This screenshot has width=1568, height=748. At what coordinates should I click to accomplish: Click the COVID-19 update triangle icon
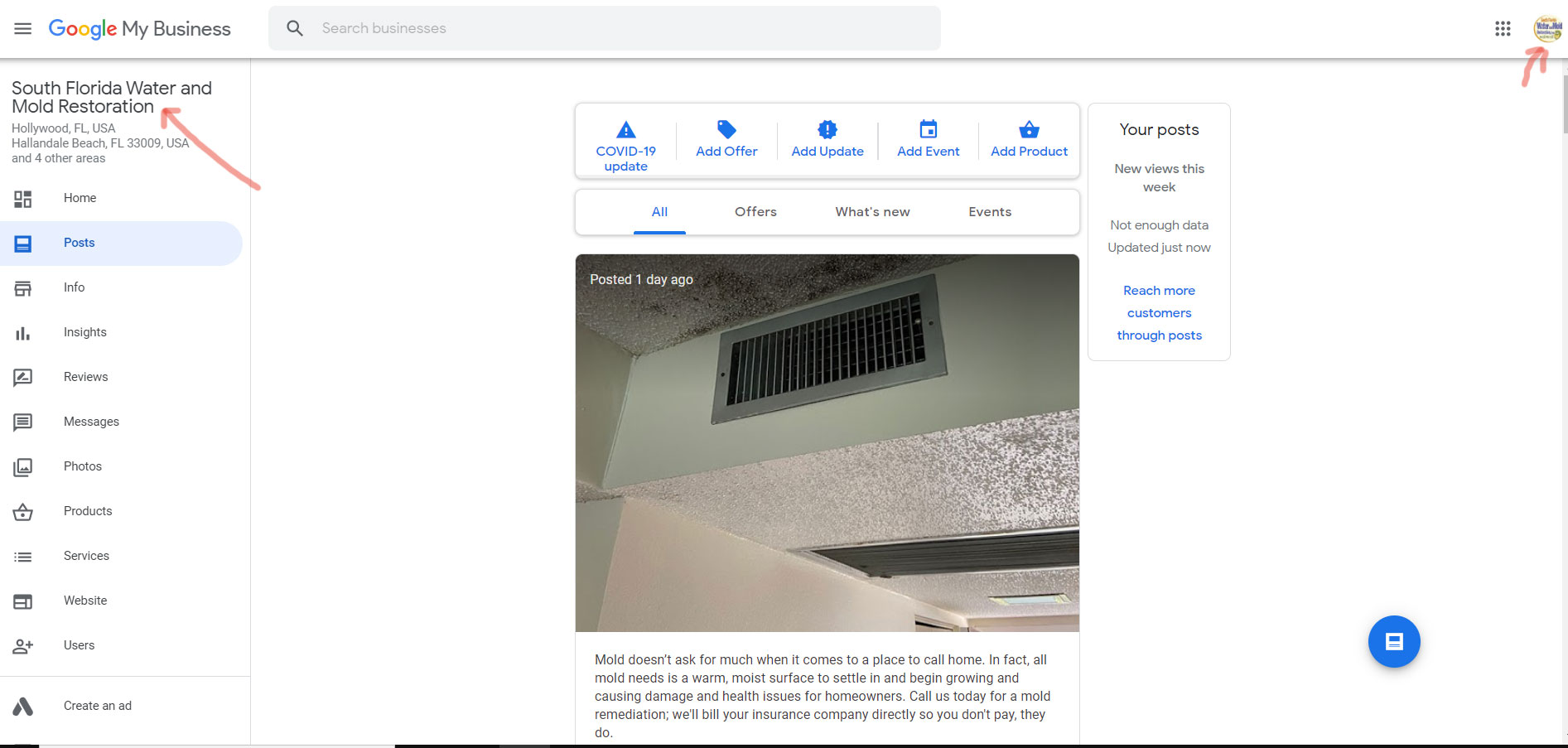[x=626, y=130]
